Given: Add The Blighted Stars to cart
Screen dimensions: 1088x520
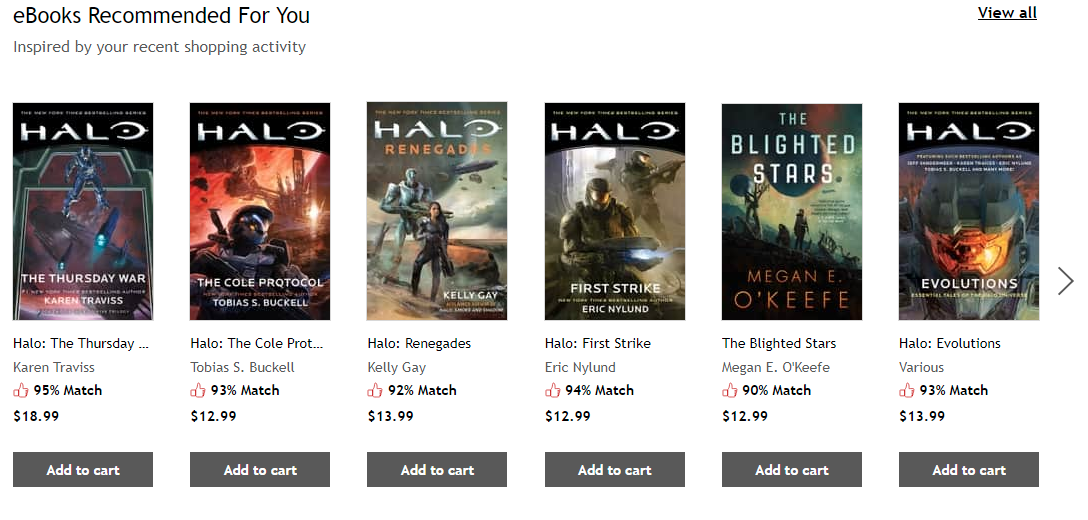Looking at the screenshot, I should (x=792, y=470).
